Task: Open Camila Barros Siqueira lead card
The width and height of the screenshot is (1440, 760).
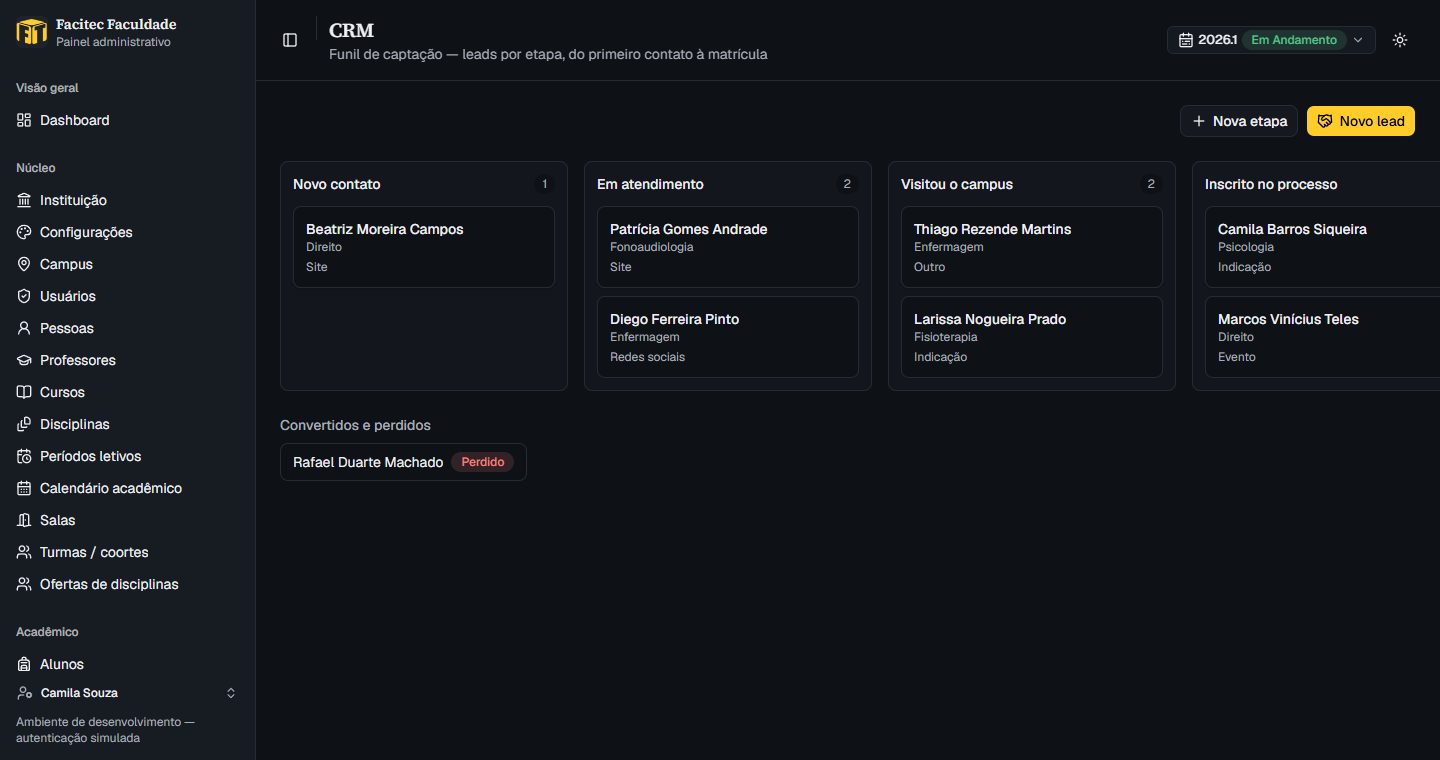Action: click(x=1322, y=247)
